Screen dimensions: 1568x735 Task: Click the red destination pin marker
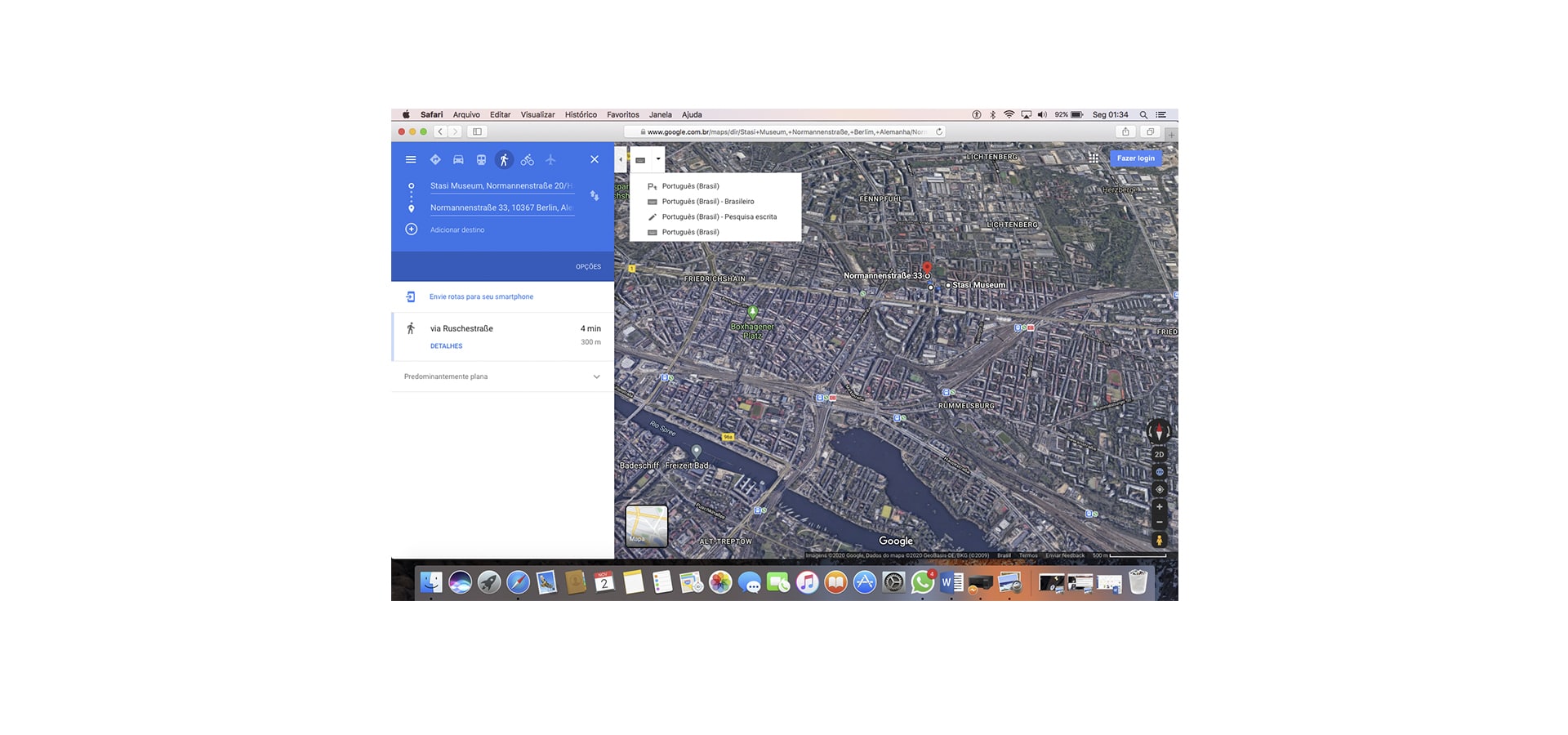[x=927, y=268]
